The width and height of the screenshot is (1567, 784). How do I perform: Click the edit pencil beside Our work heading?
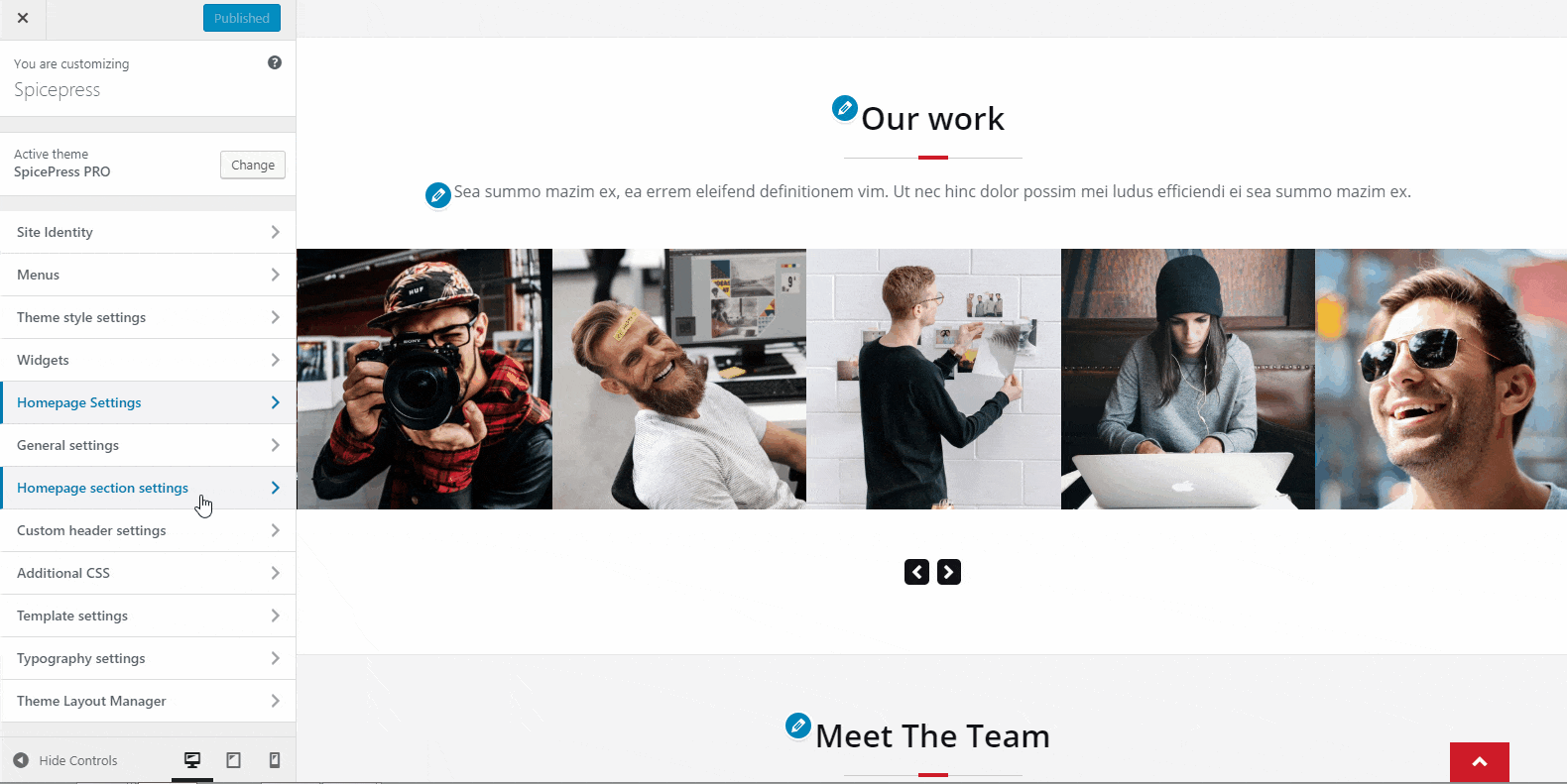[x=844, y=108]
